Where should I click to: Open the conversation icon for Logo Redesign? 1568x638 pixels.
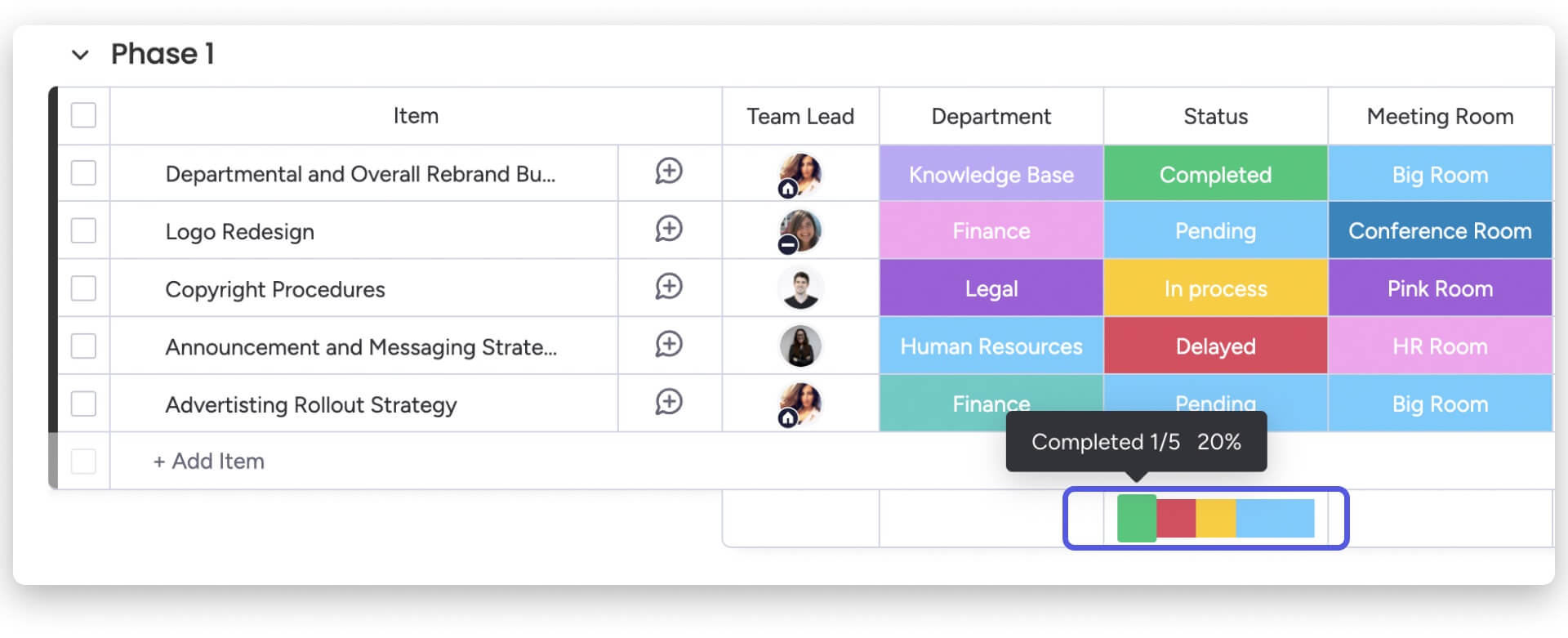[669, 230]
